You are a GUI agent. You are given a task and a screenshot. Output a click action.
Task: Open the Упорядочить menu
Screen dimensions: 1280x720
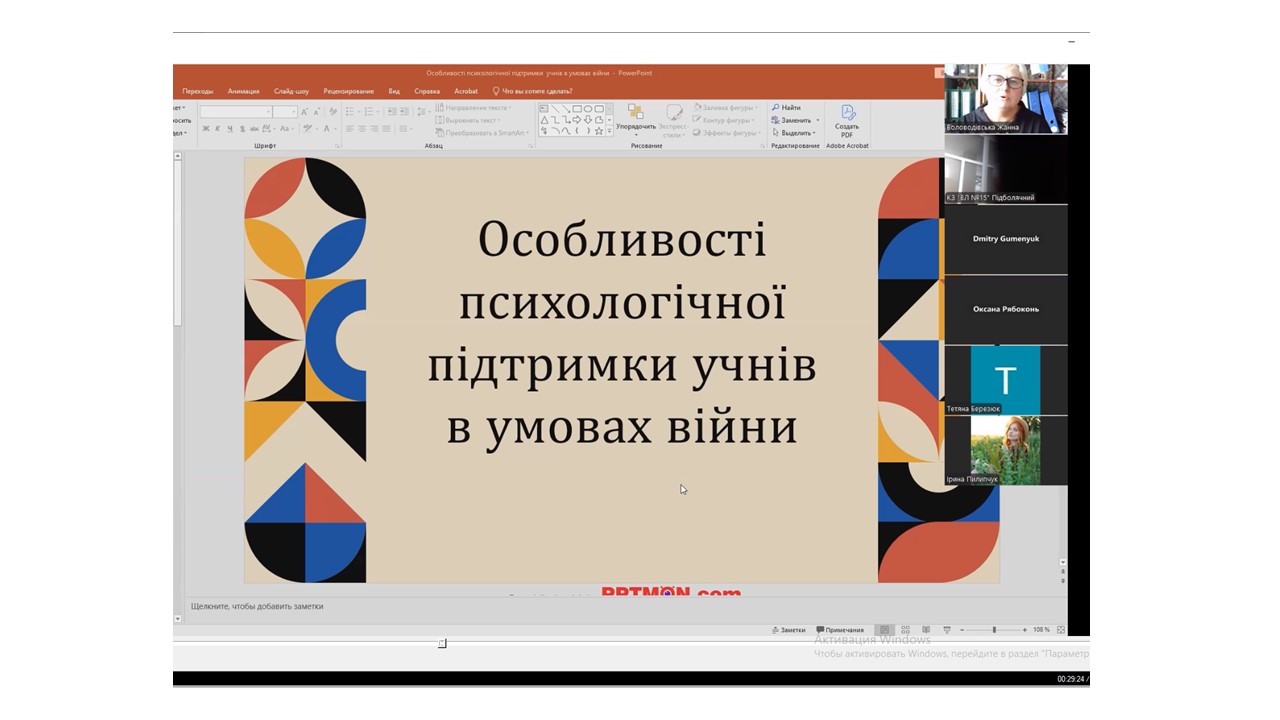pyautogui.click(x=636, y=120)
